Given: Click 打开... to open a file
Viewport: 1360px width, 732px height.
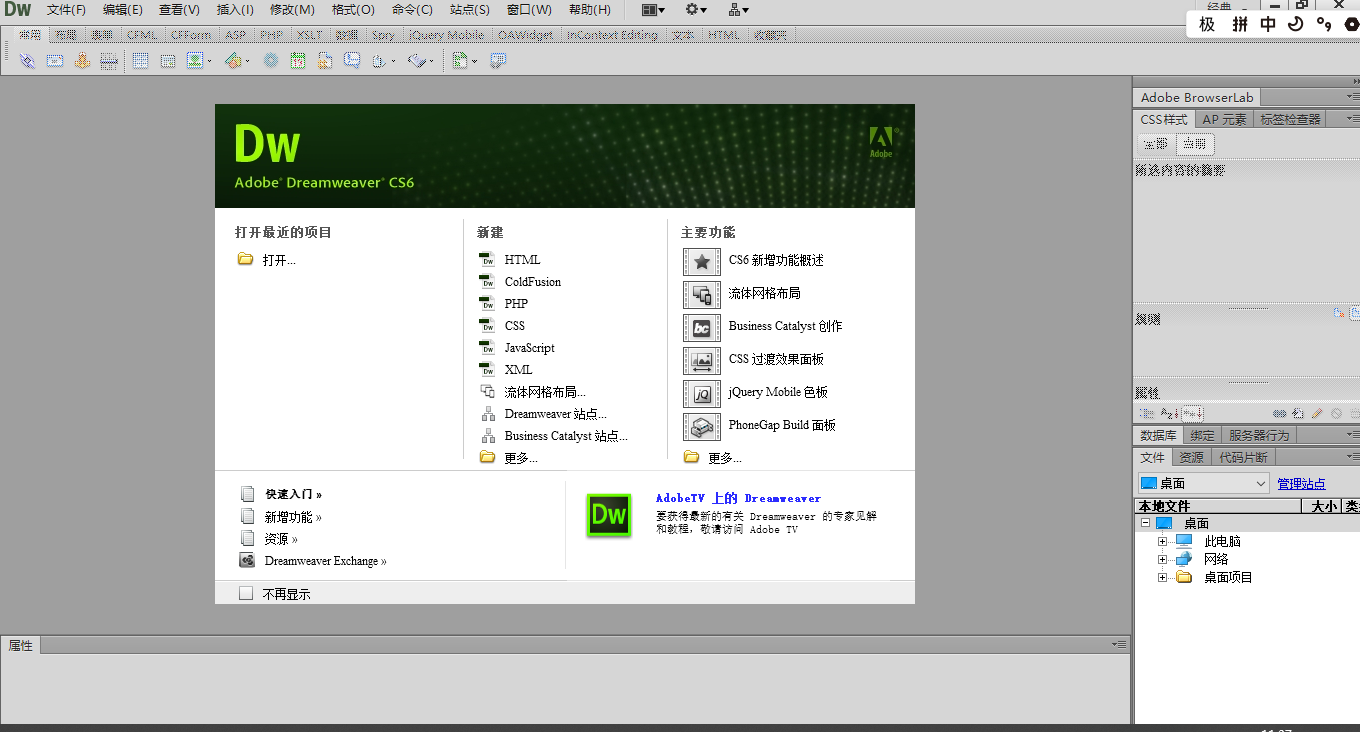Looking at the screenshot, I should tap(279, 260).
